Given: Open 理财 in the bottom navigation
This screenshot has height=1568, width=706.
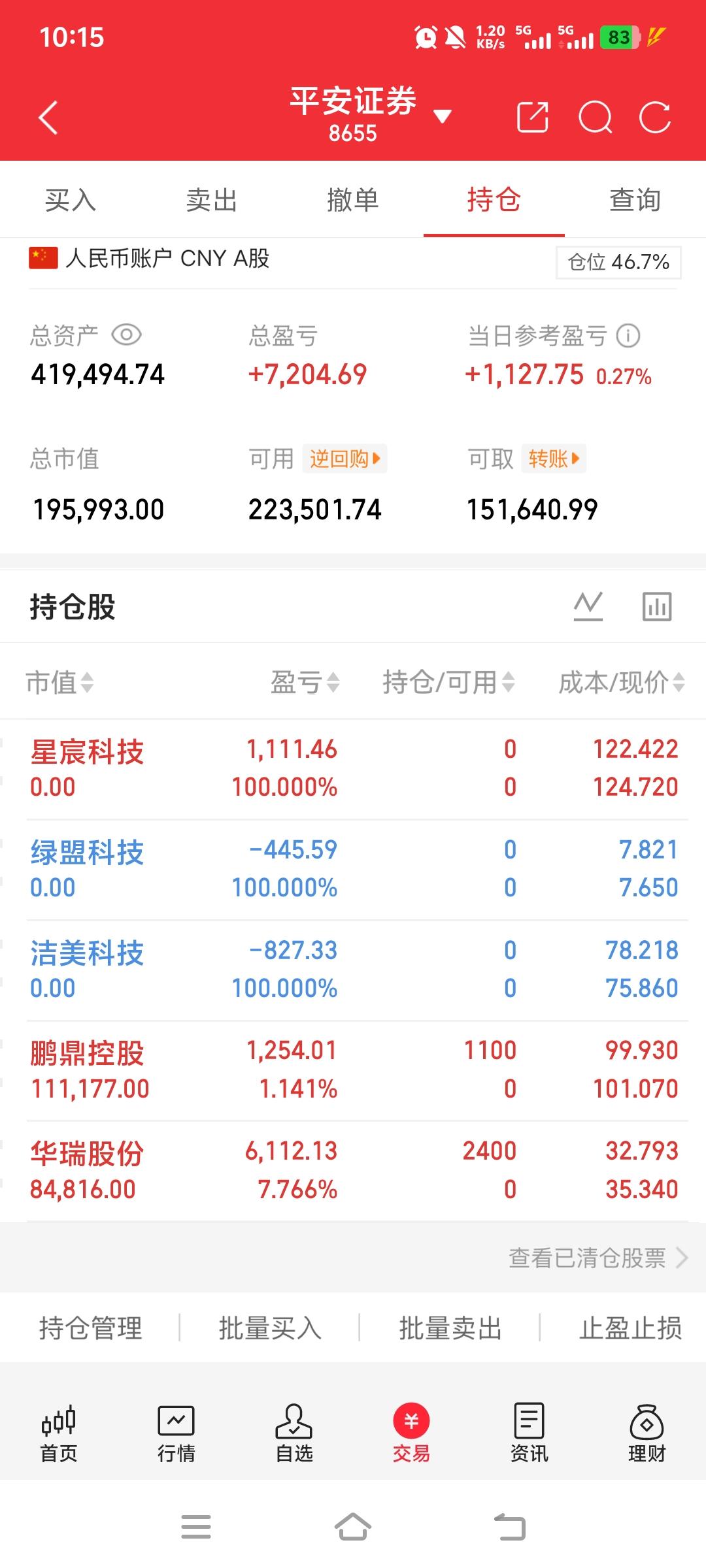Looking at the screenshot, I should click(647, 1434).
